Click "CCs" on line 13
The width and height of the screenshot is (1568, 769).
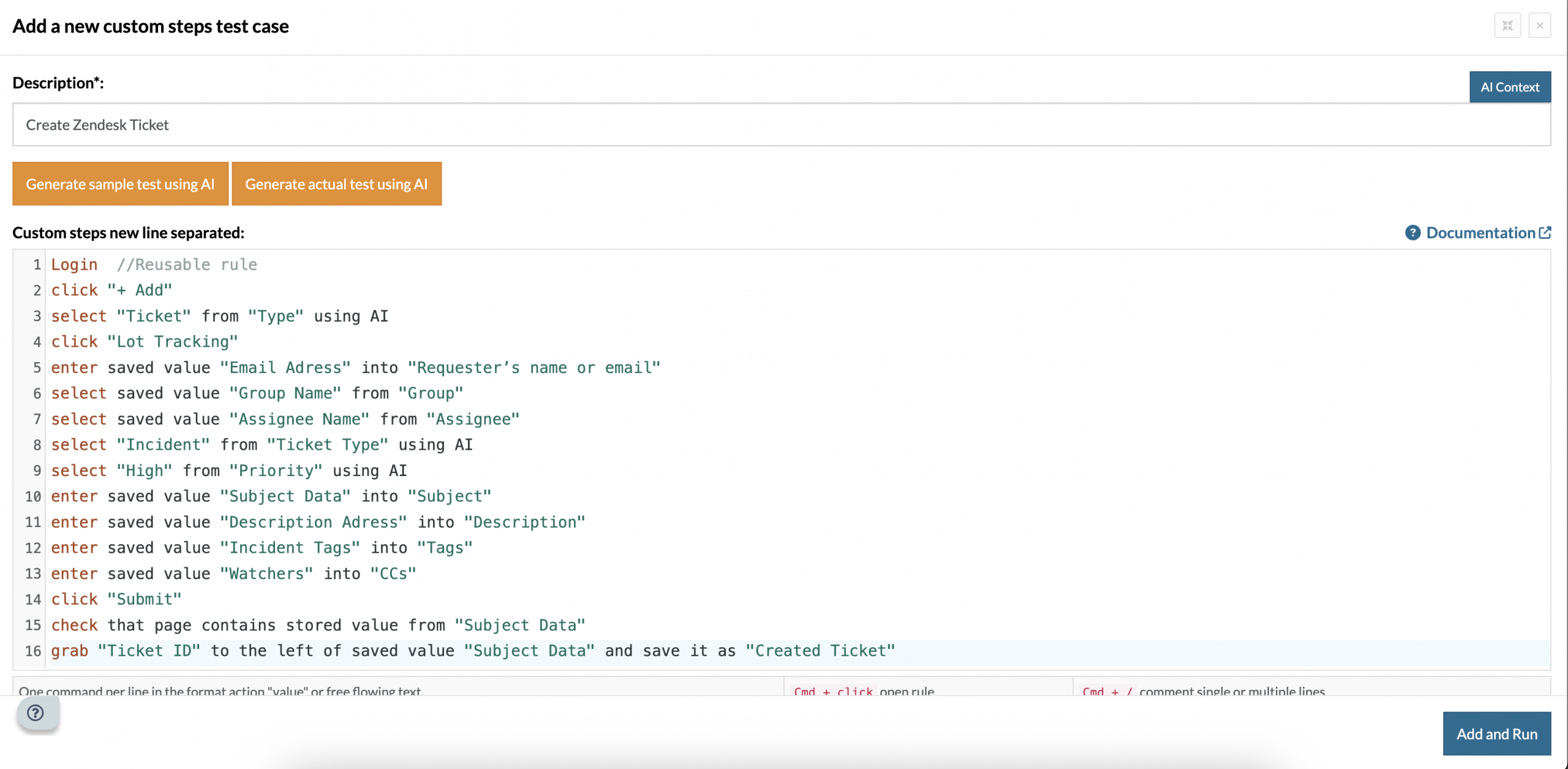(393, 574)
